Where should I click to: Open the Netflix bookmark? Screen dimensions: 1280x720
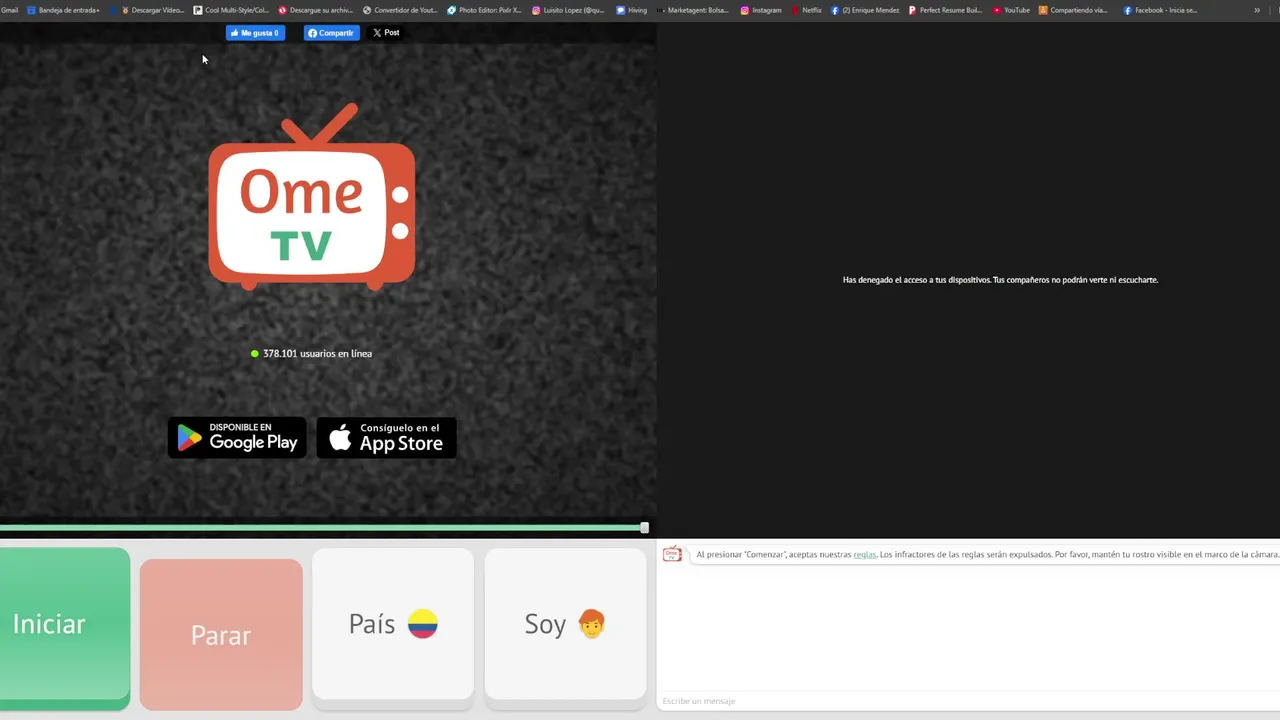coord(806,10)
